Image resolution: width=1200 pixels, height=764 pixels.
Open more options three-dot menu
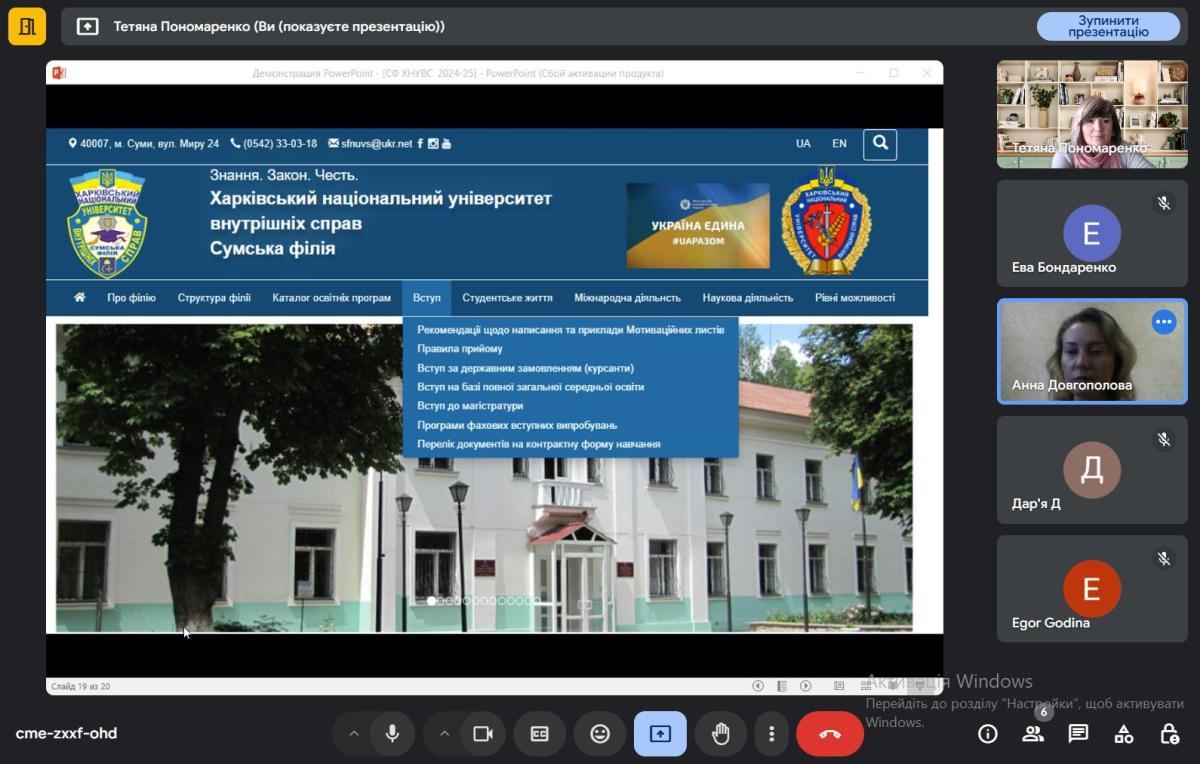point(771,734)
